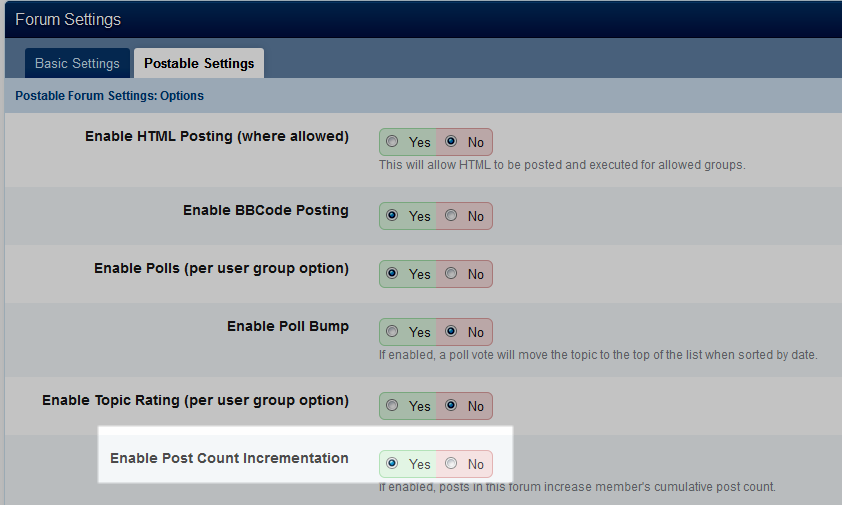Choose Yes for Post Count Incrementation

pyautogui.click(x=392, y=464)
